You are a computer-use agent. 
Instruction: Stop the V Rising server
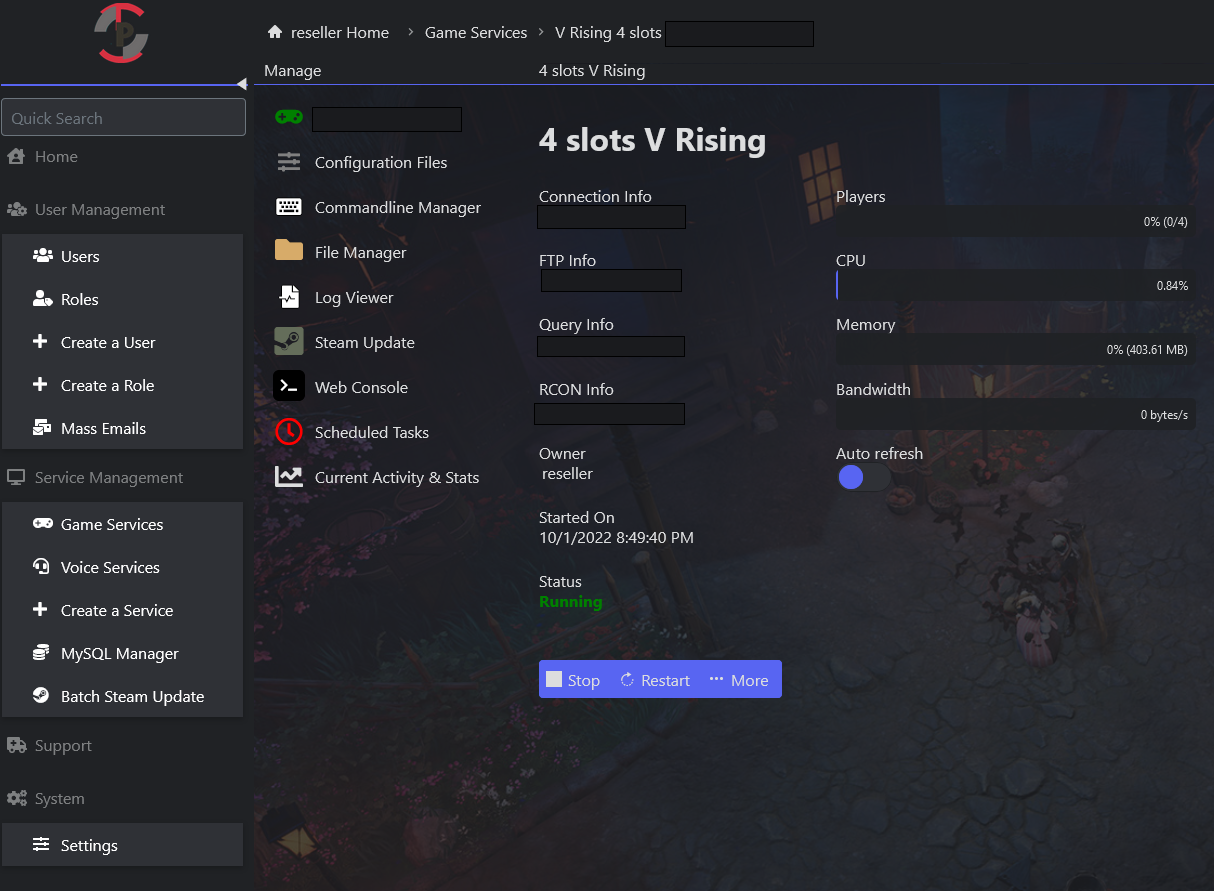pos(573,680)
